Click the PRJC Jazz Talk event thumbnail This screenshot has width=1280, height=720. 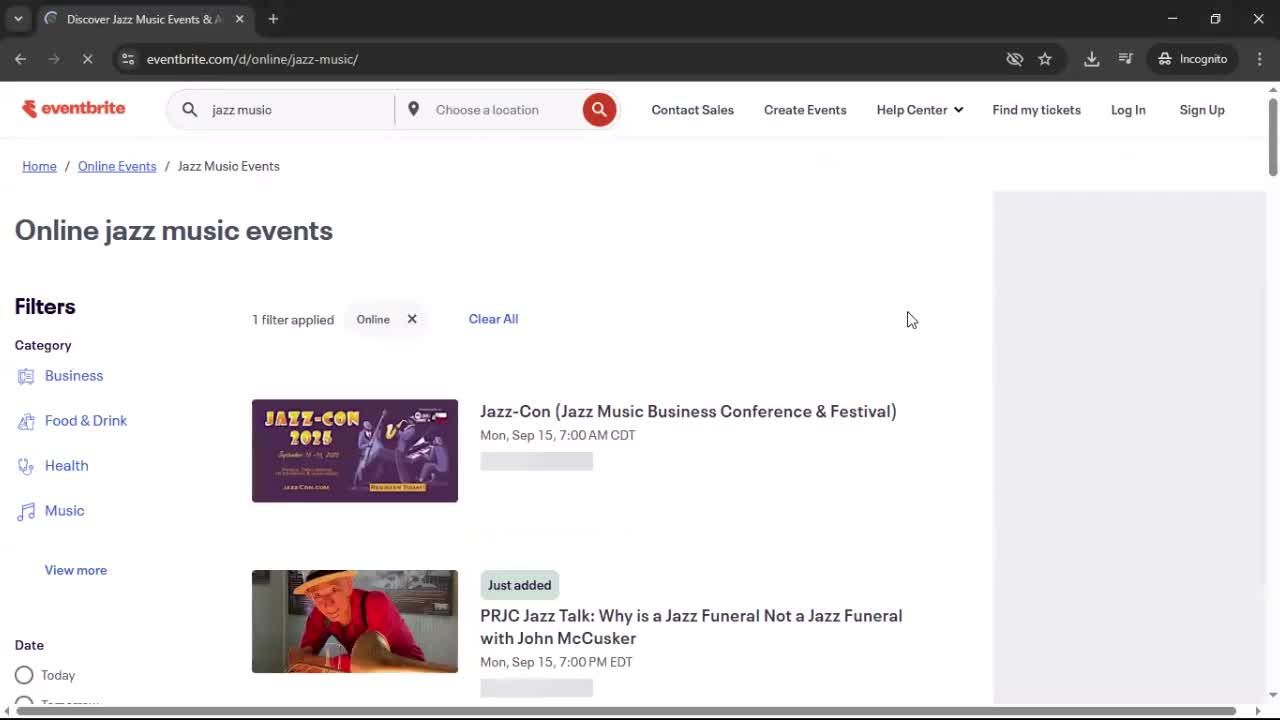[355, 622]
